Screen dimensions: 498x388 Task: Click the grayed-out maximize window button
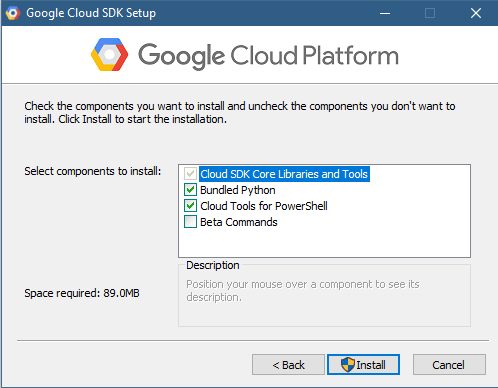click(430, 13)
